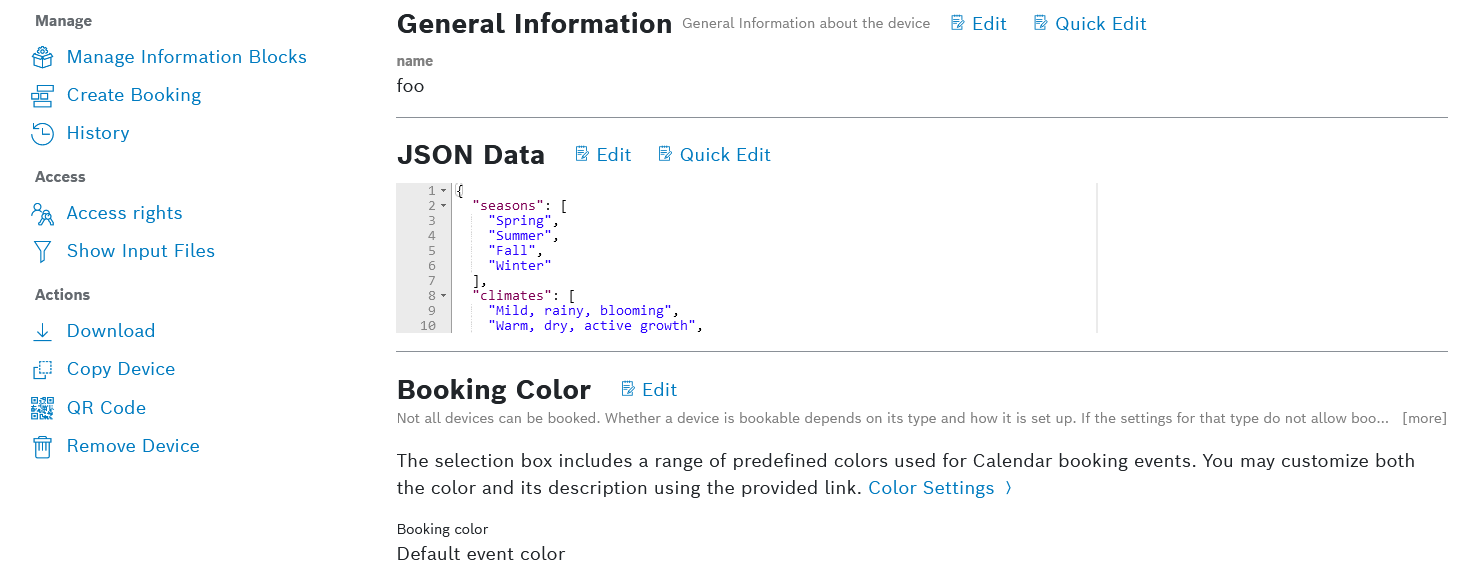Open Quick Edit for General Information

[1090, 23]
